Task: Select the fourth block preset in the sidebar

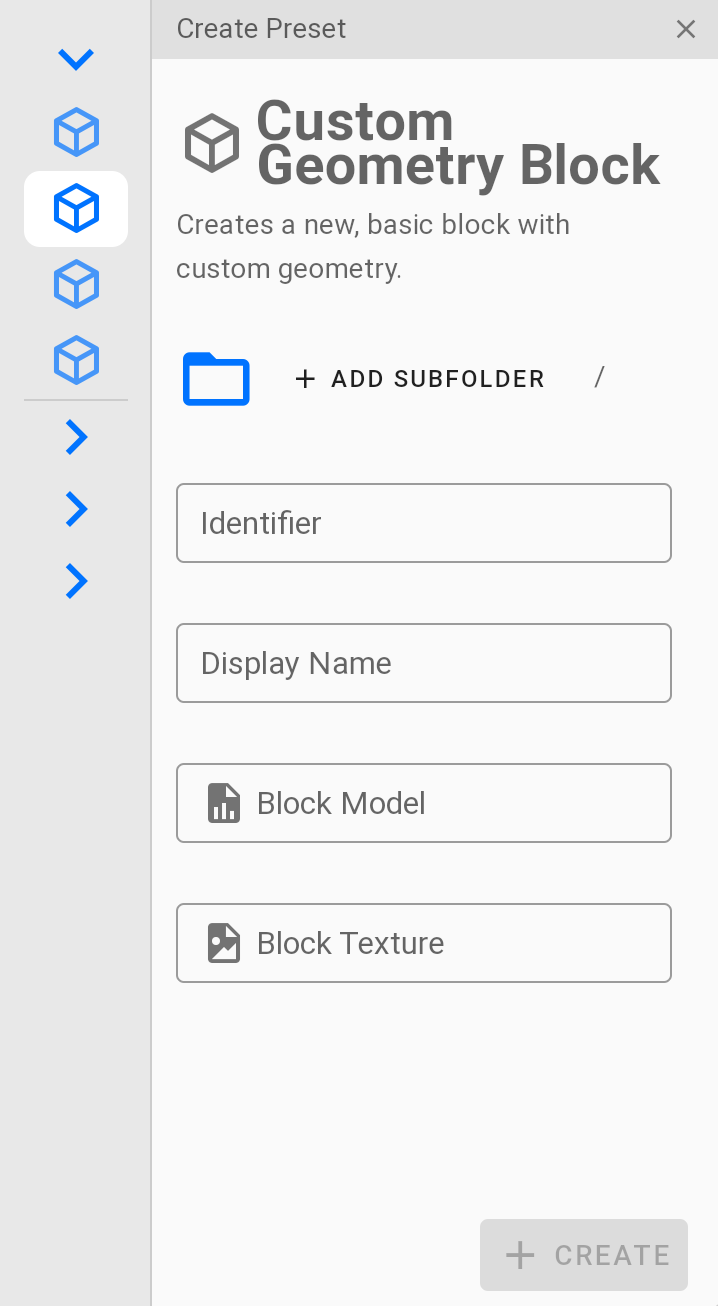Action: [76, 360]
